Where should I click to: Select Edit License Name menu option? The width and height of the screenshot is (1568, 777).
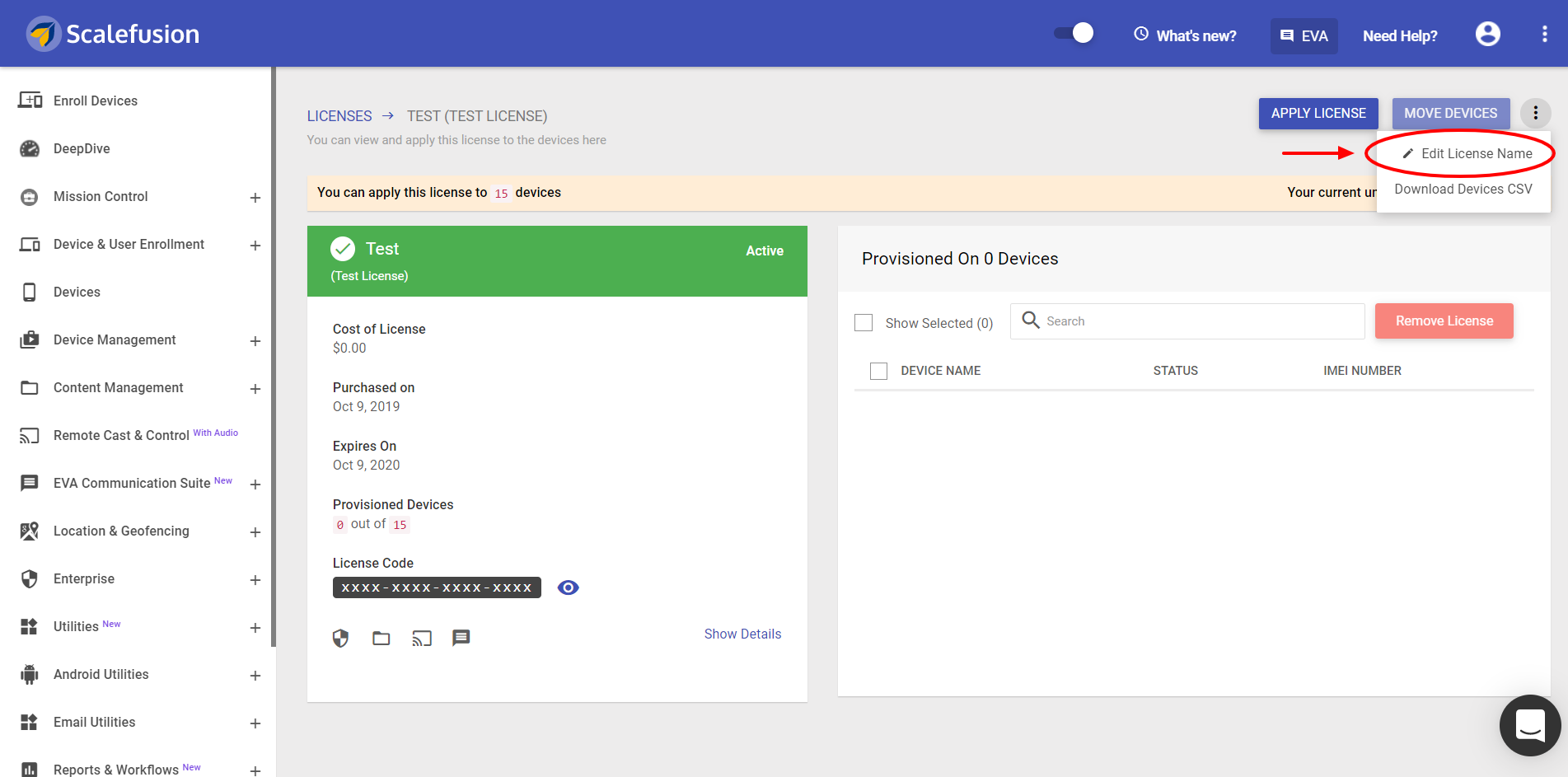(1464, 154)
